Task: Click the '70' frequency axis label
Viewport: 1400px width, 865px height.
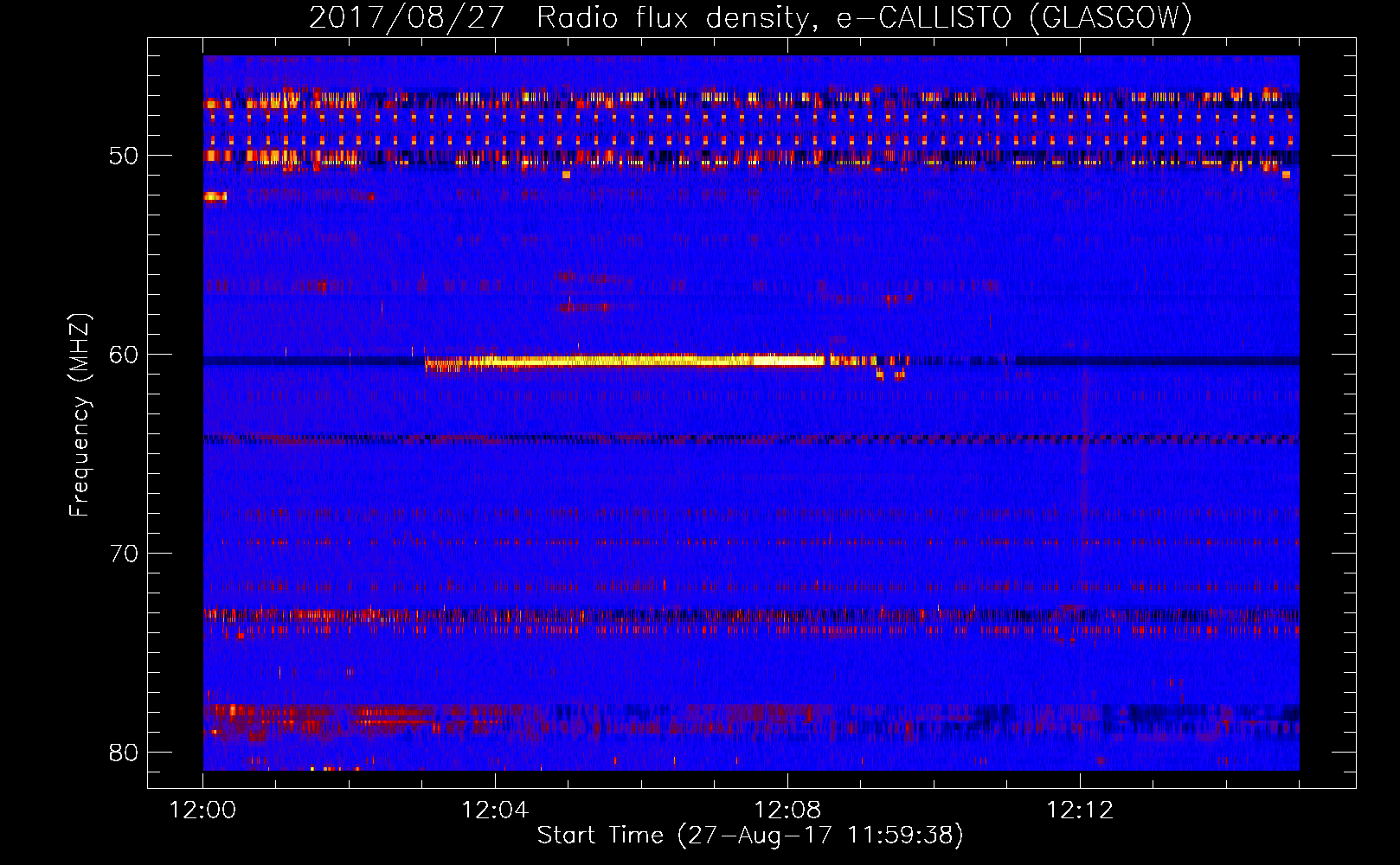Action: click(123, 553)
